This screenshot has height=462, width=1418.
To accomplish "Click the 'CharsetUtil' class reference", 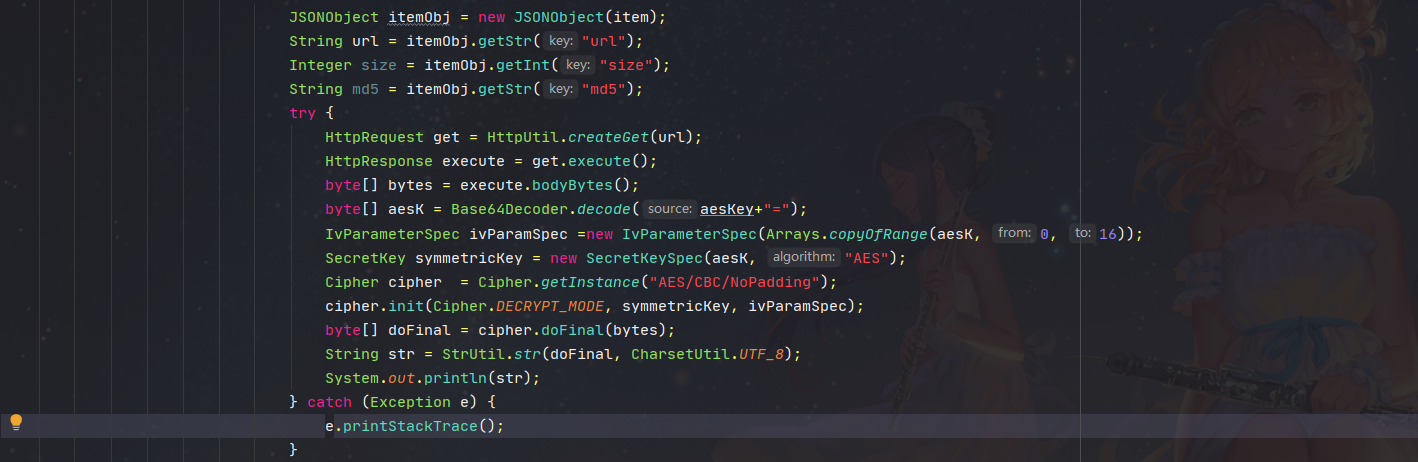I will (x=680, y=353).
